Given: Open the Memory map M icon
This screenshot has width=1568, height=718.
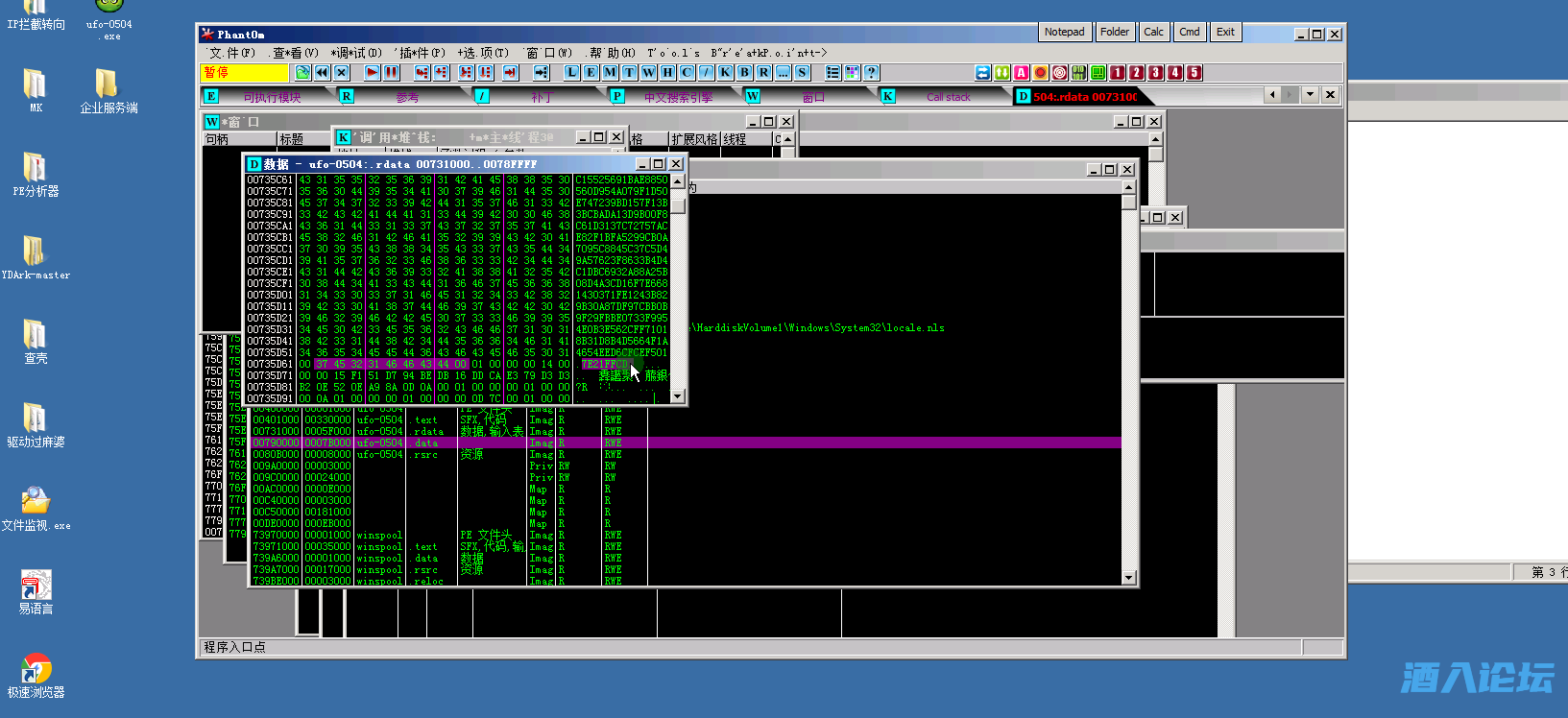Looking at the screenshot, I should 610,73.
